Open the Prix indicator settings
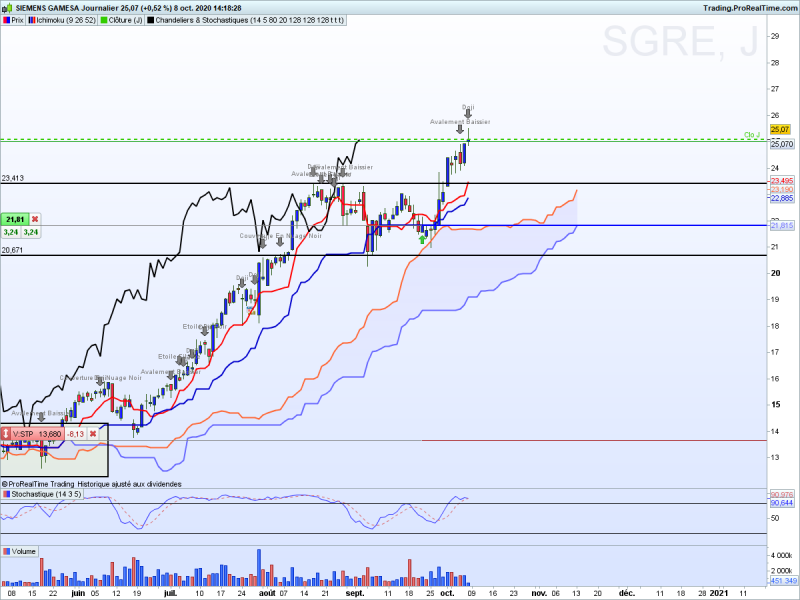Viewport: 800px width, 600px height. tap(13, 20)
